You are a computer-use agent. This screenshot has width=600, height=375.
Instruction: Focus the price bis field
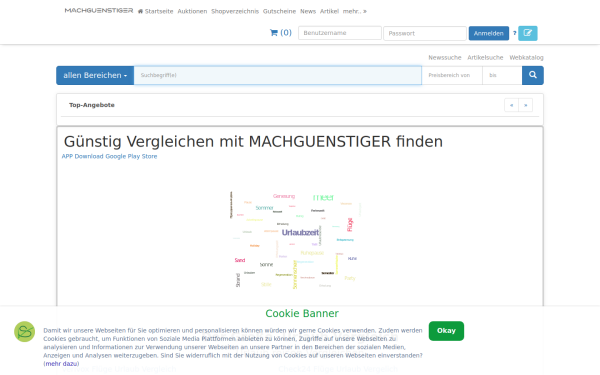(502, 75)
